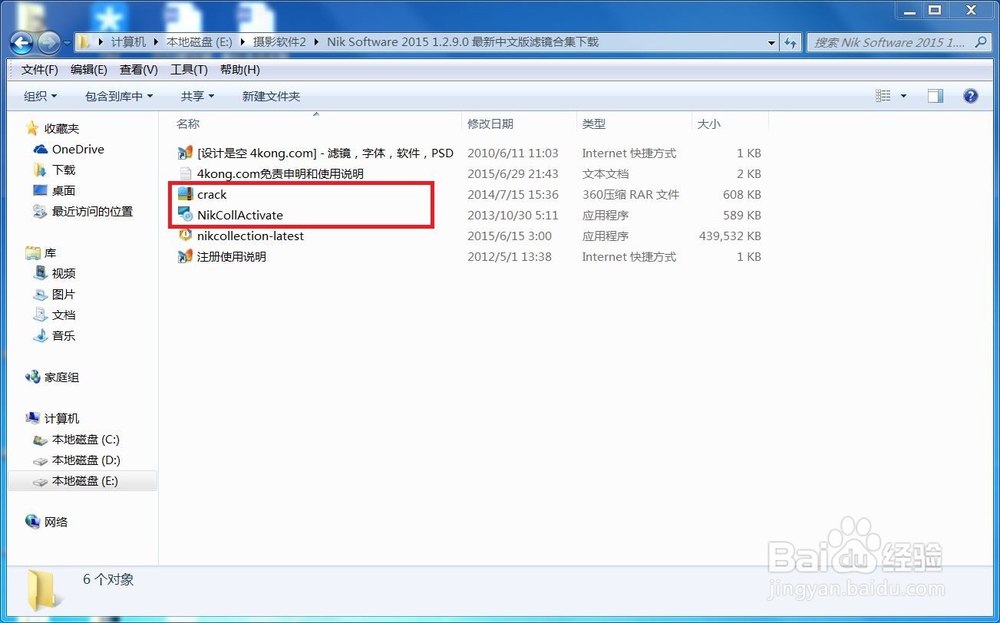
Task: Click 计算机 in the address breadcrumb
Action: pos(128,42)
